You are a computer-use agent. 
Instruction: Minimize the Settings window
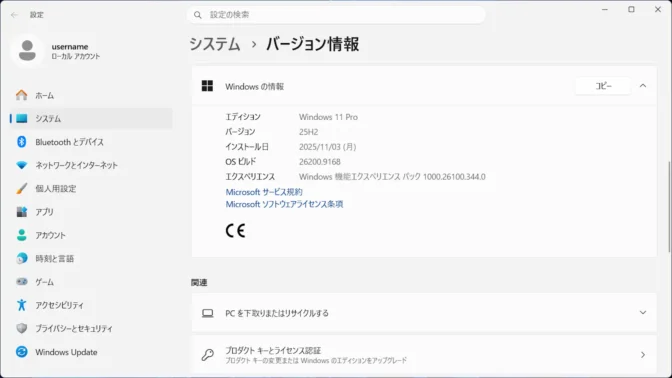[x=605, y=9]
